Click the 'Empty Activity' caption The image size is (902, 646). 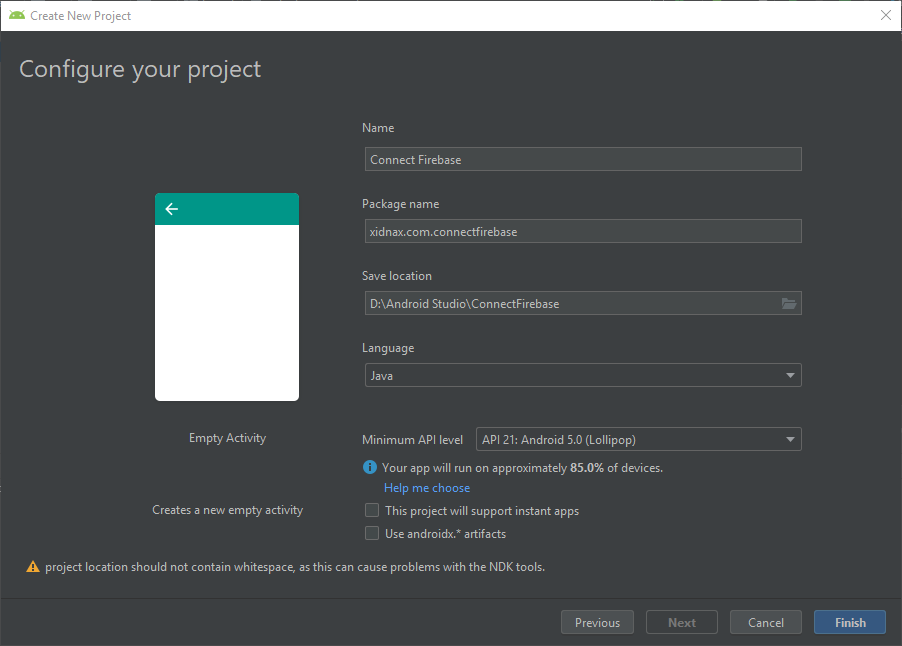pos(227,438)
